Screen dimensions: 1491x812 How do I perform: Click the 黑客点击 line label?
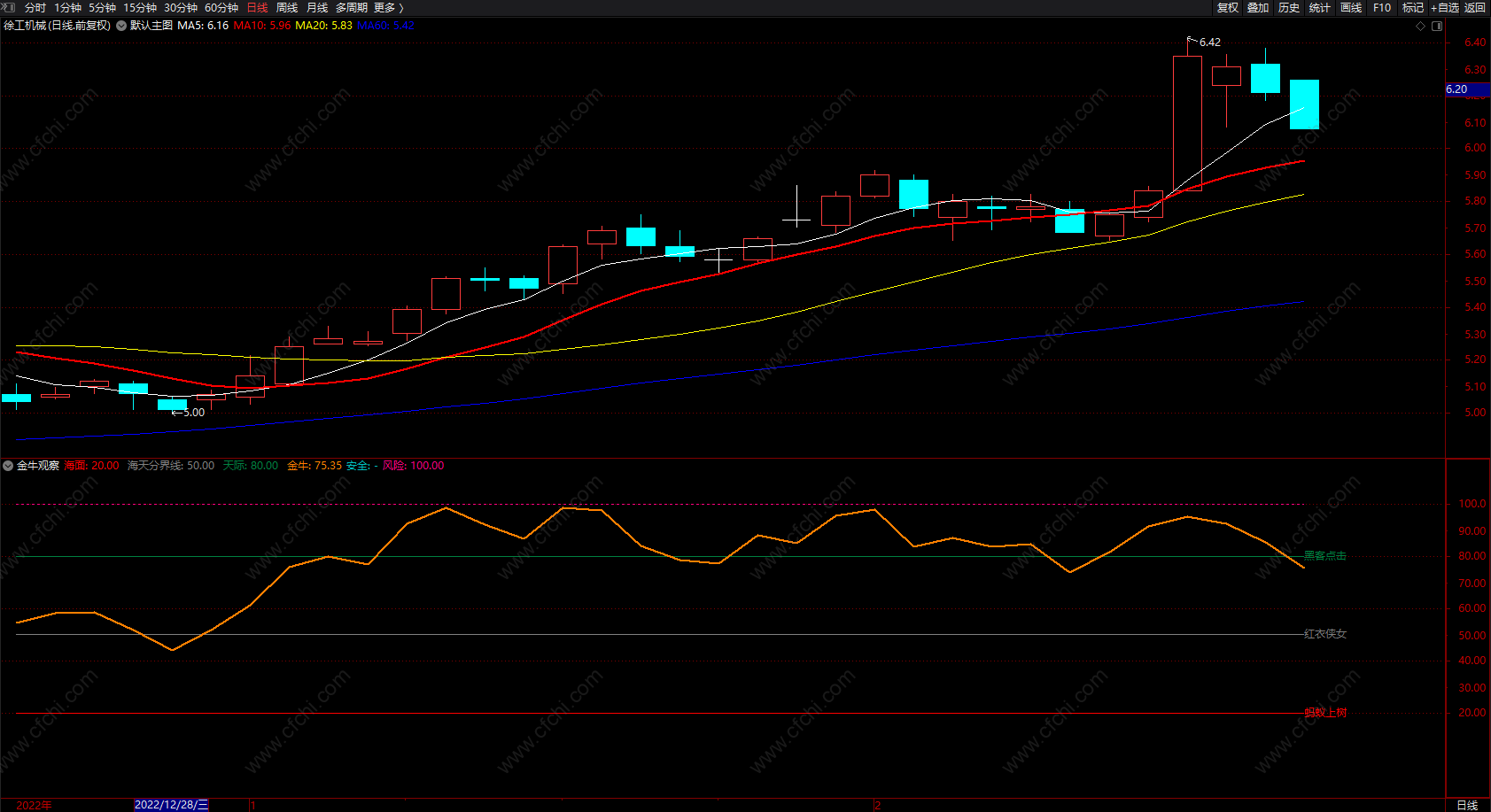pyautogui.click(x=1325, y=556)
